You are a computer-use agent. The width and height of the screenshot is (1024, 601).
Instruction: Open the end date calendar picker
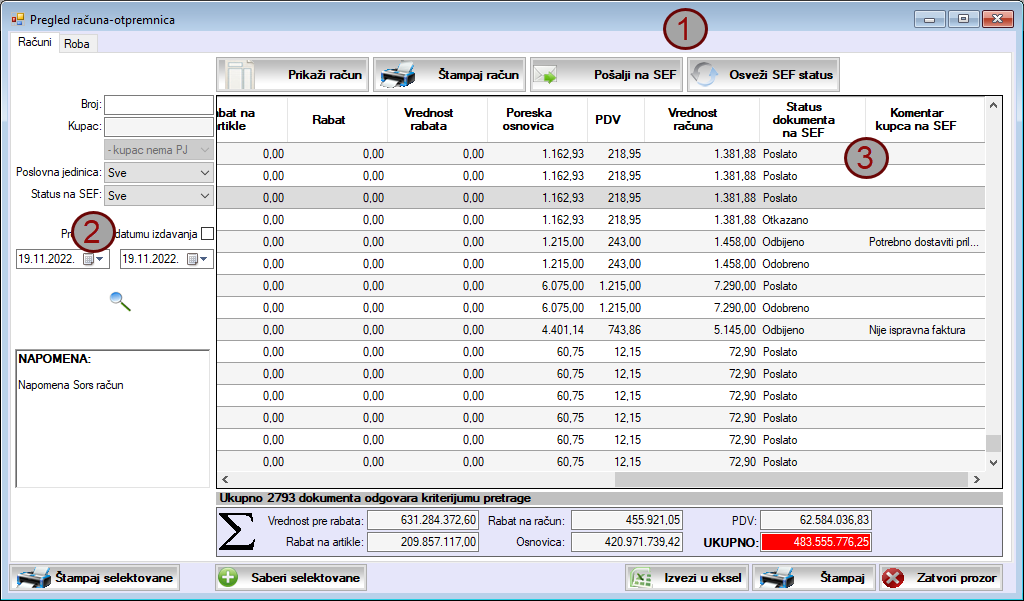(197, 259)
